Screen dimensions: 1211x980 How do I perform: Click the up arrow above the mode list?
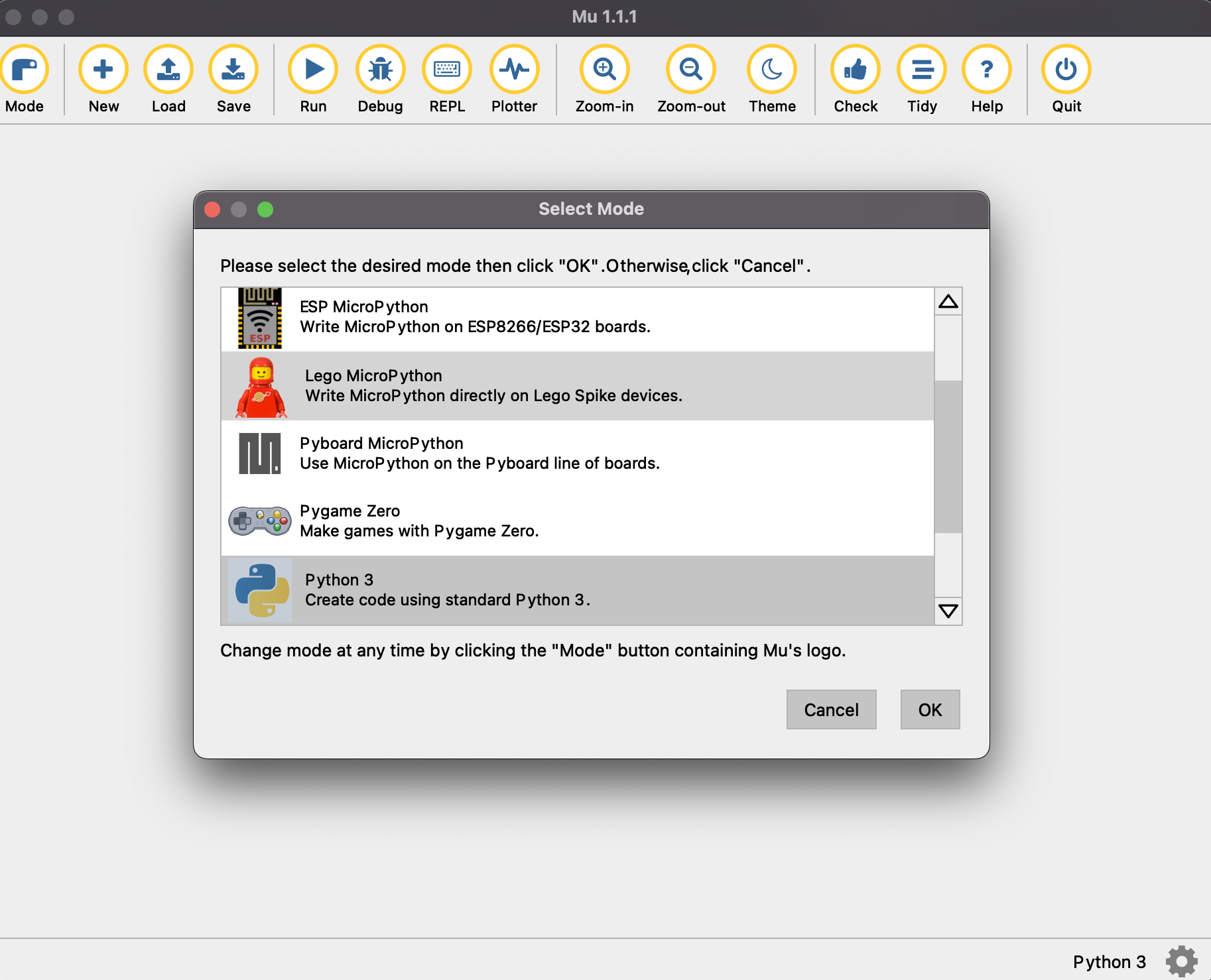pyautogui.click(x=948, y=300)
